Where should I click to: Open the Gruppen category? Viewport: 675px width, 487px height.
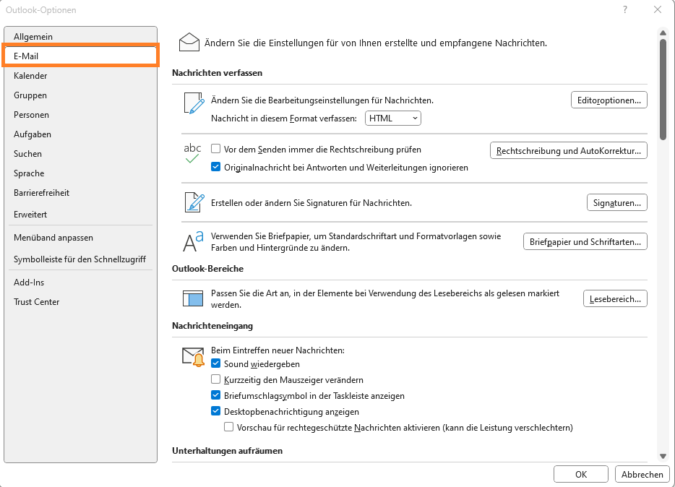tap(81, 95)
